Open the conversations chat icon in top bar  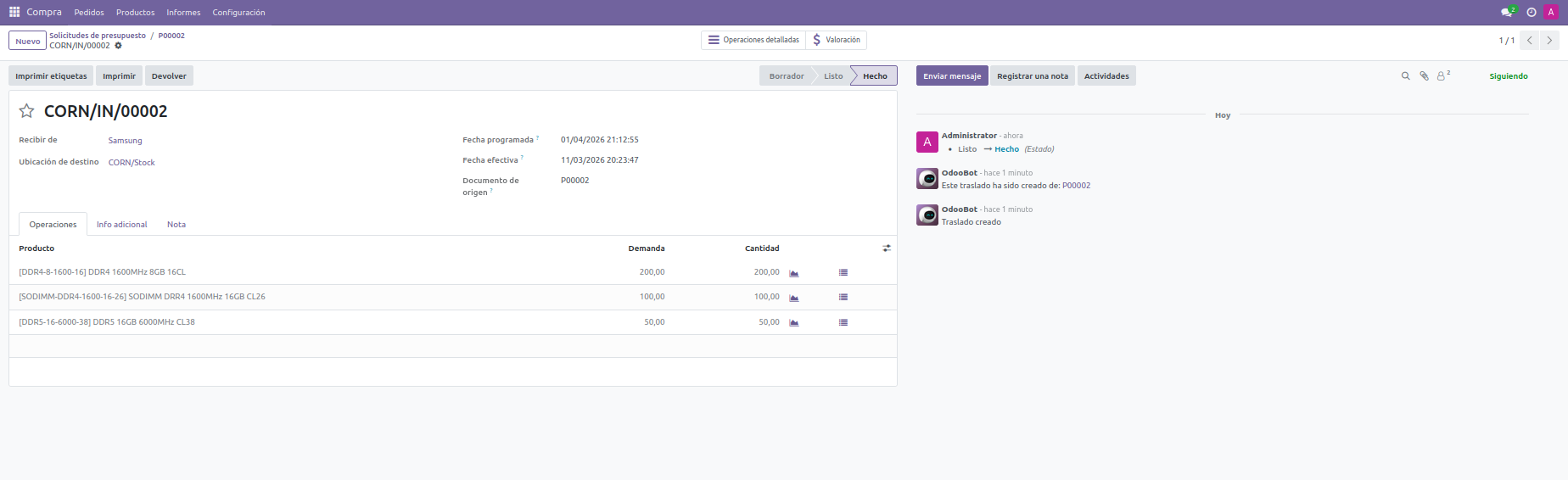tap(1507, 12)
